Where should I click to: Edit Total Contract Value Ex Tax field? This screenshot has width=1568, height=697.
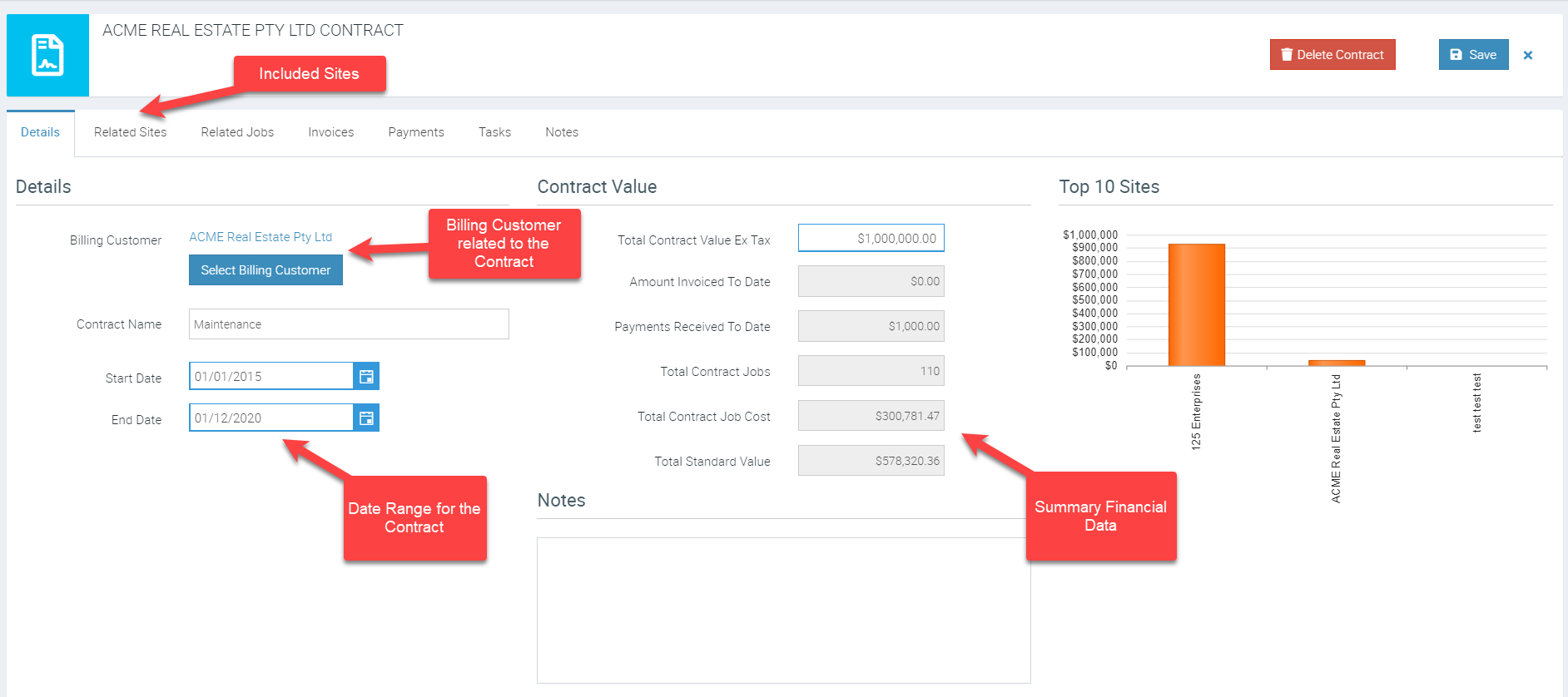pos(871,238)
